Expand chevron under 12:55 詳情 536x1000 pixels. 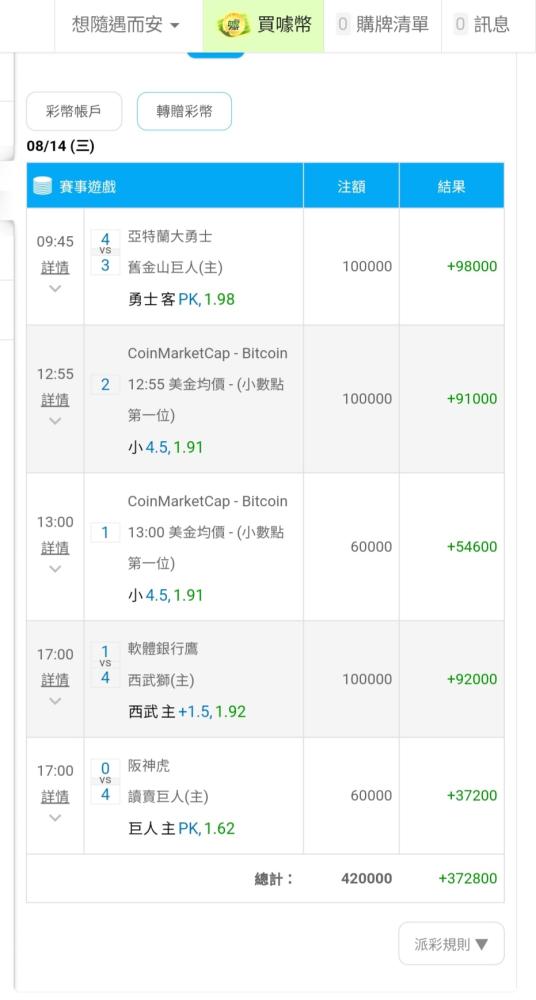[55, 421]
